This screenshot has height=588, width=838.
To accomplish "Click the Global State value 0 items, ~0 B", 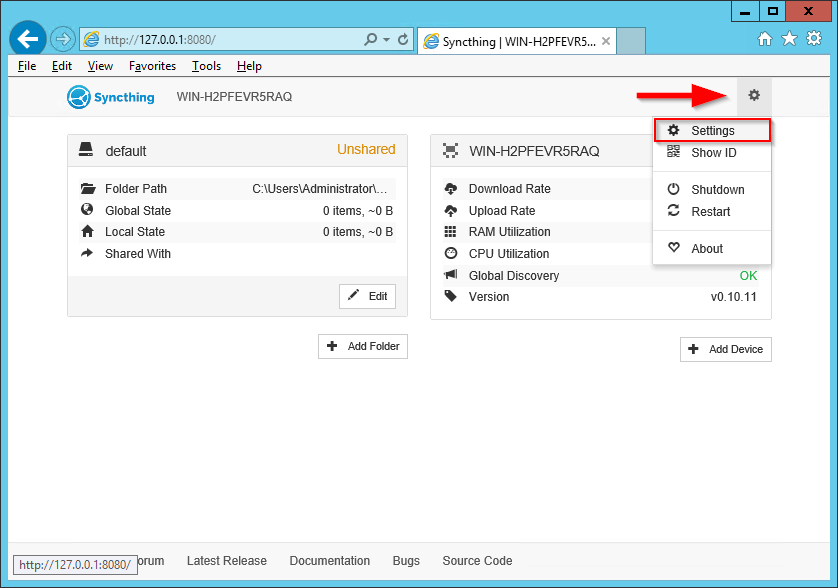I will tap(358, 211).
